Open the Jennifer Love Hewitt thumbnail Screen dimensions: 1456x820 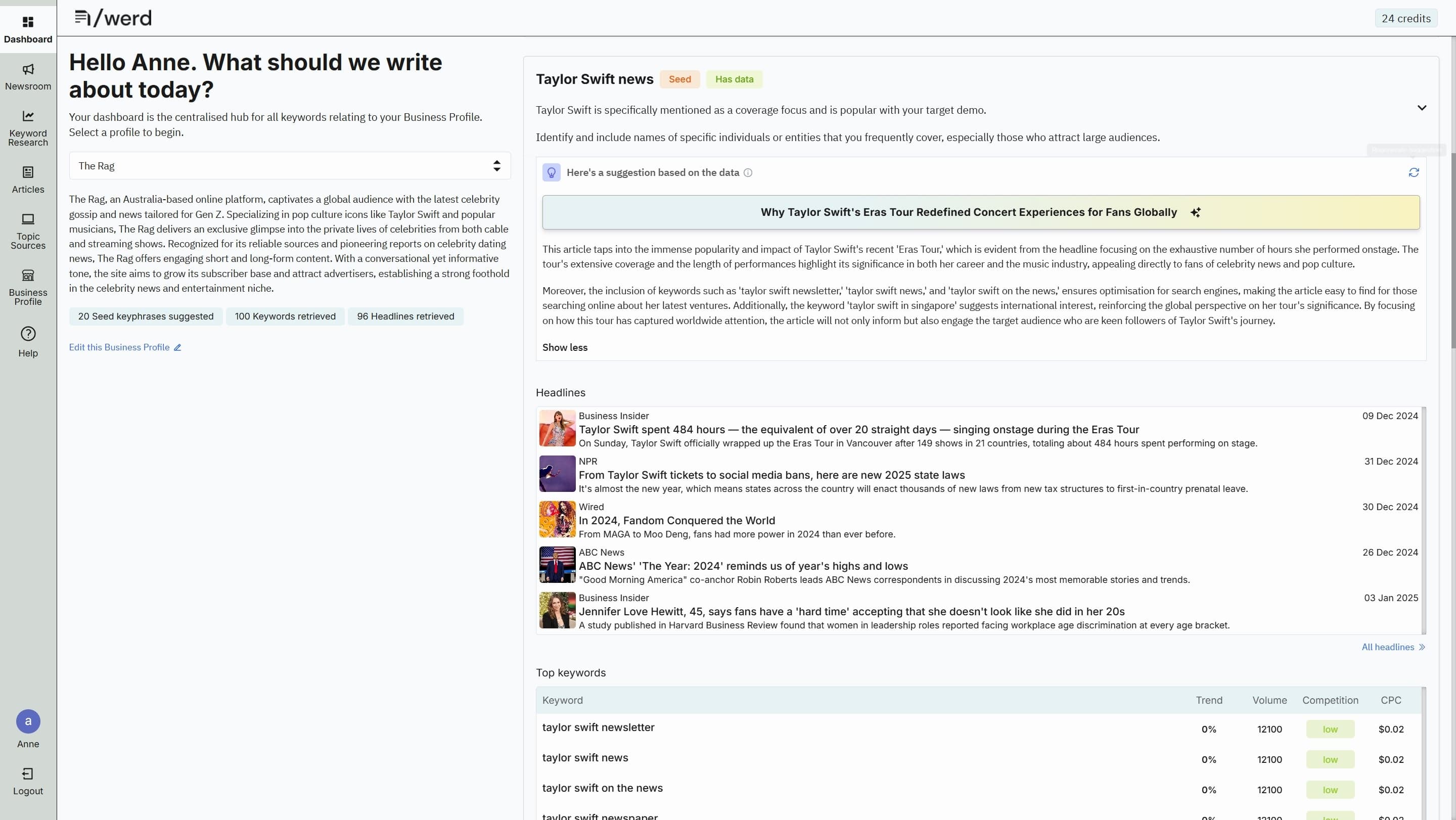point(557,610)
